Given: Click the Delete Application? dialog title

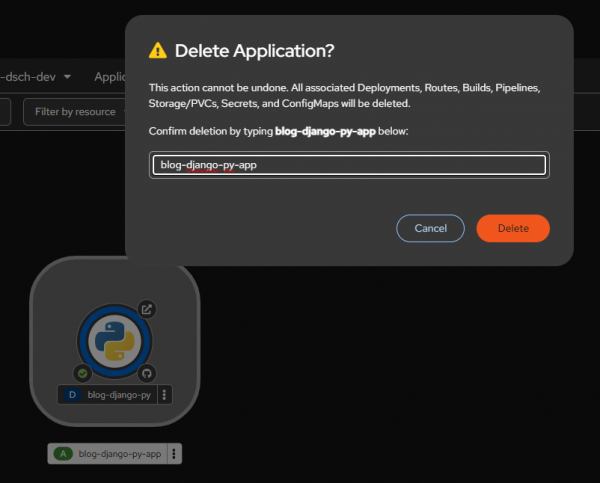Looking at the screenshot, I should point(254,51).
